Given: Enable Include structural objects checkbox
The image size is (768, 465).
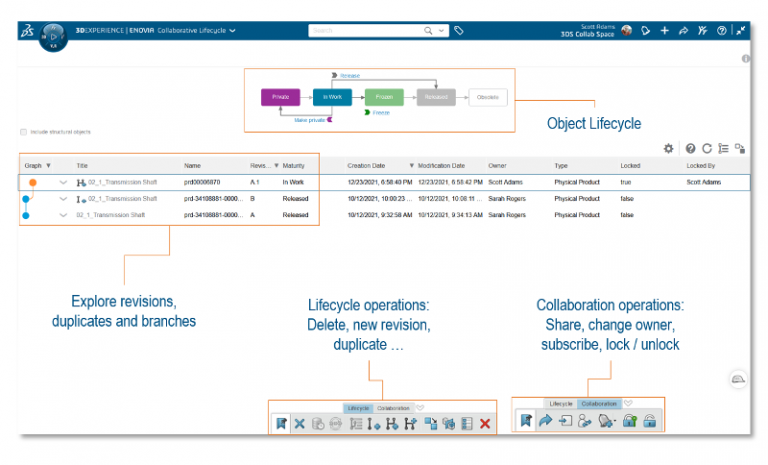Looking at the screenshot, I should 24,132.
